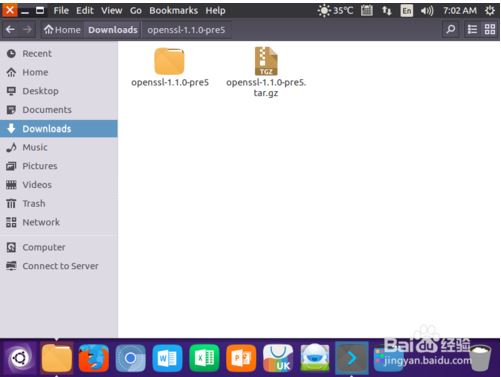Open the View menu

(x=112, y=11)
